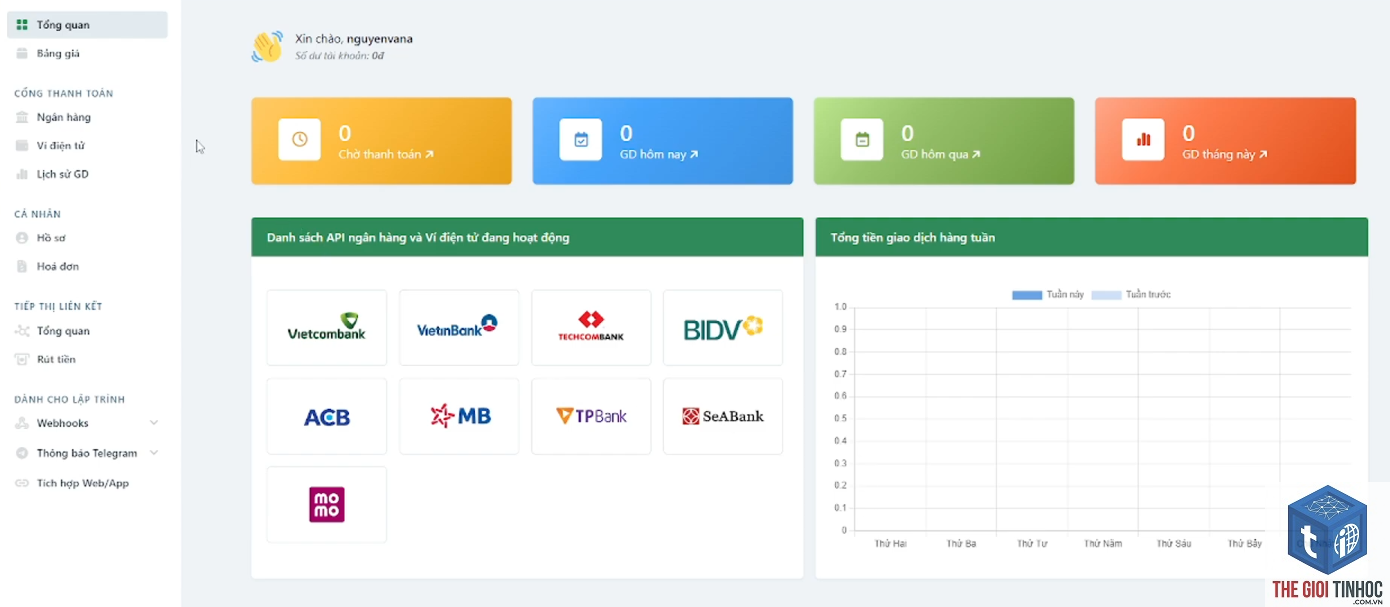Follow the GD hôm nay link
Viewport: 1390px width, 607px height.
(x=659, y=155)
